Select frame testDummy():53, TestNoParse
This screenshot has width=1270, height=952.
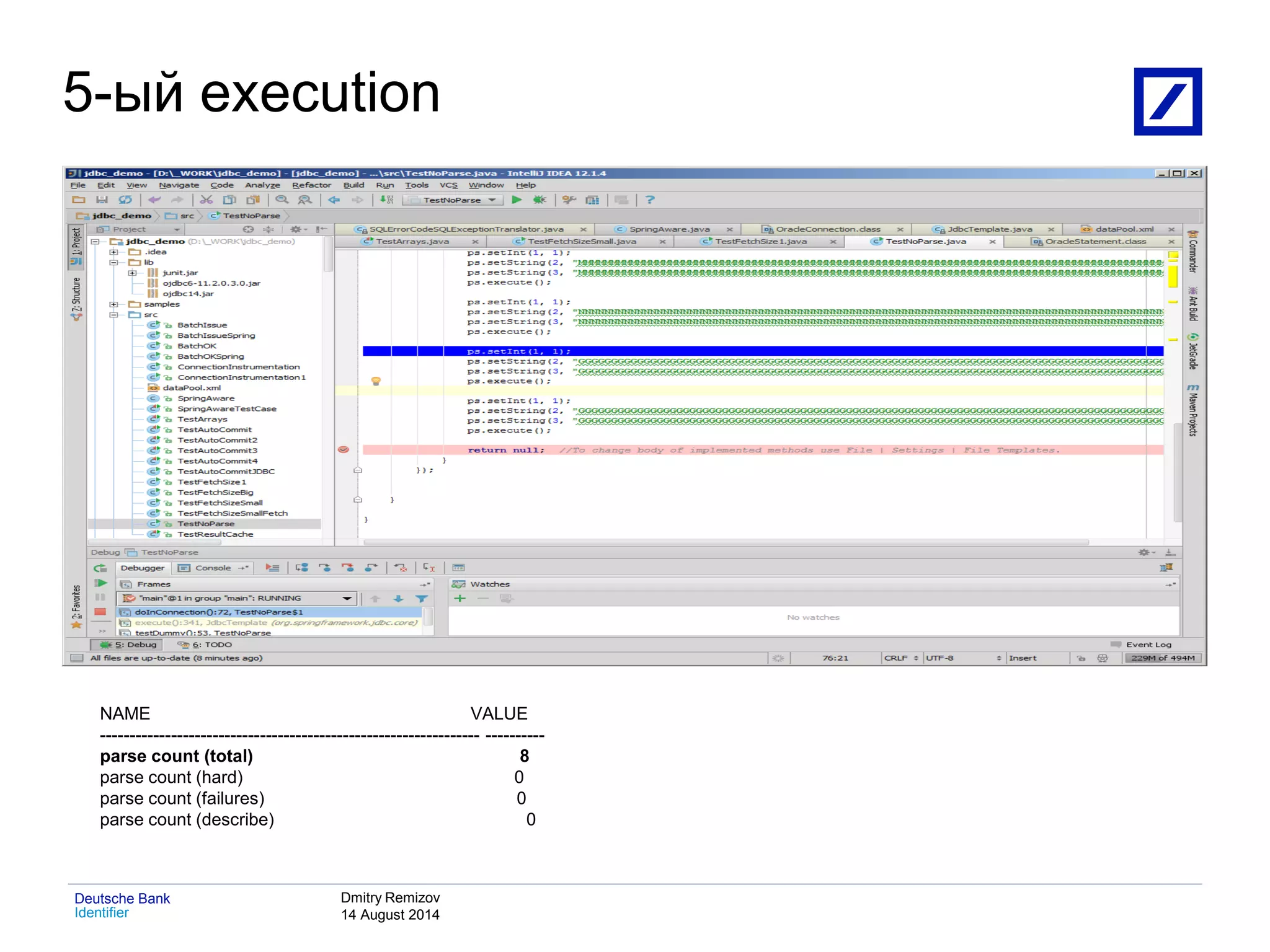203,633
